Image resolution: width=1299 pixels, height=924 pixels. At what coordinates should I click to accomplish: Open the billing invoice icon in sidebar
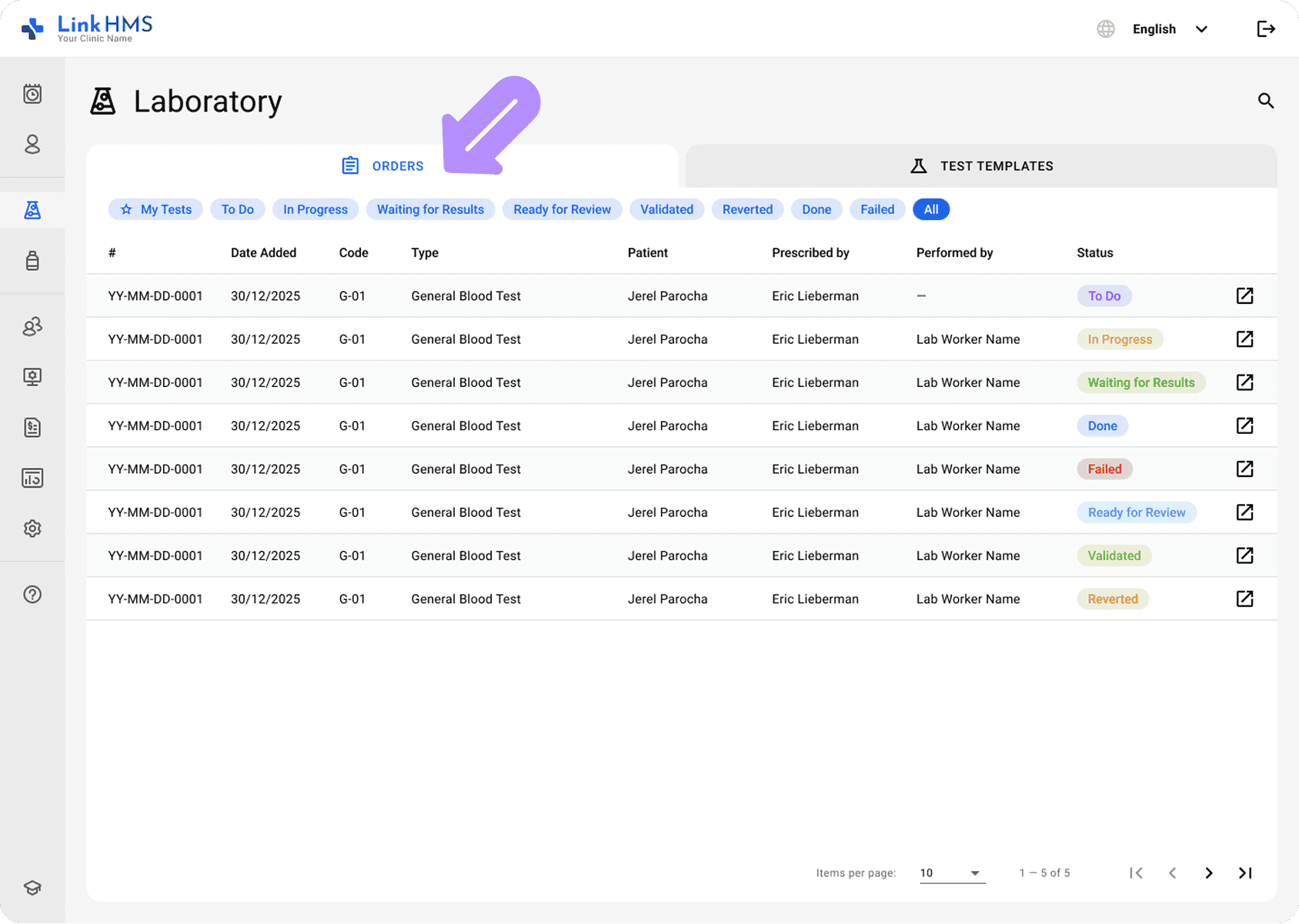(x=32, y=428)
